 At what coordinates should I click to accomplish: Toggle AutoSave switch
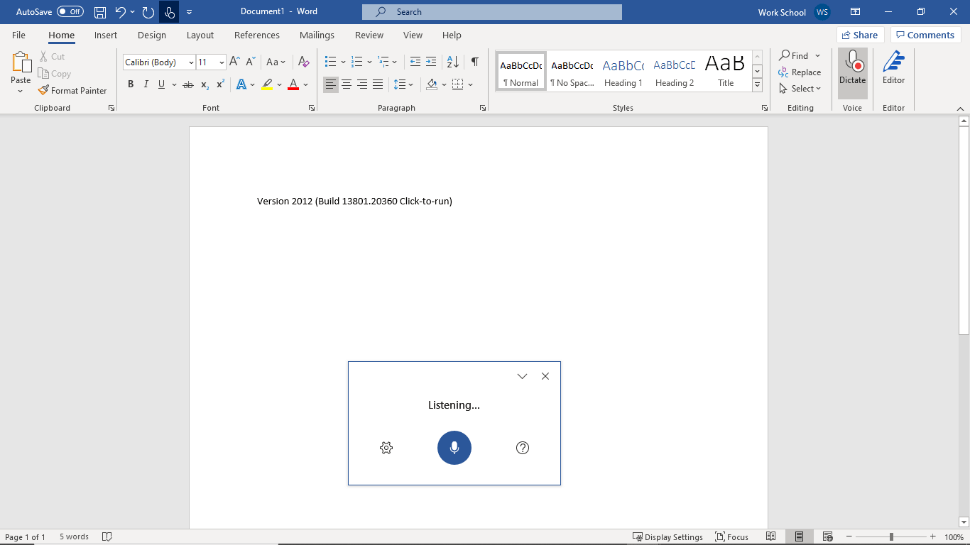70,12
